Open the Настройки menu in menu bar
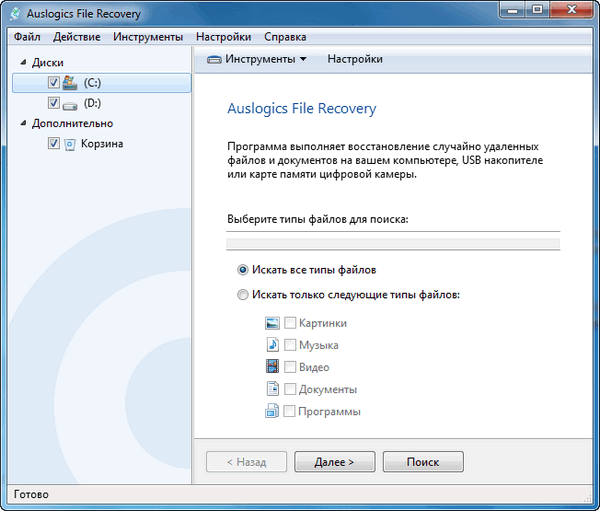Image resolution: width=600 pixels, height=511 pixels. tap(223, 37)
